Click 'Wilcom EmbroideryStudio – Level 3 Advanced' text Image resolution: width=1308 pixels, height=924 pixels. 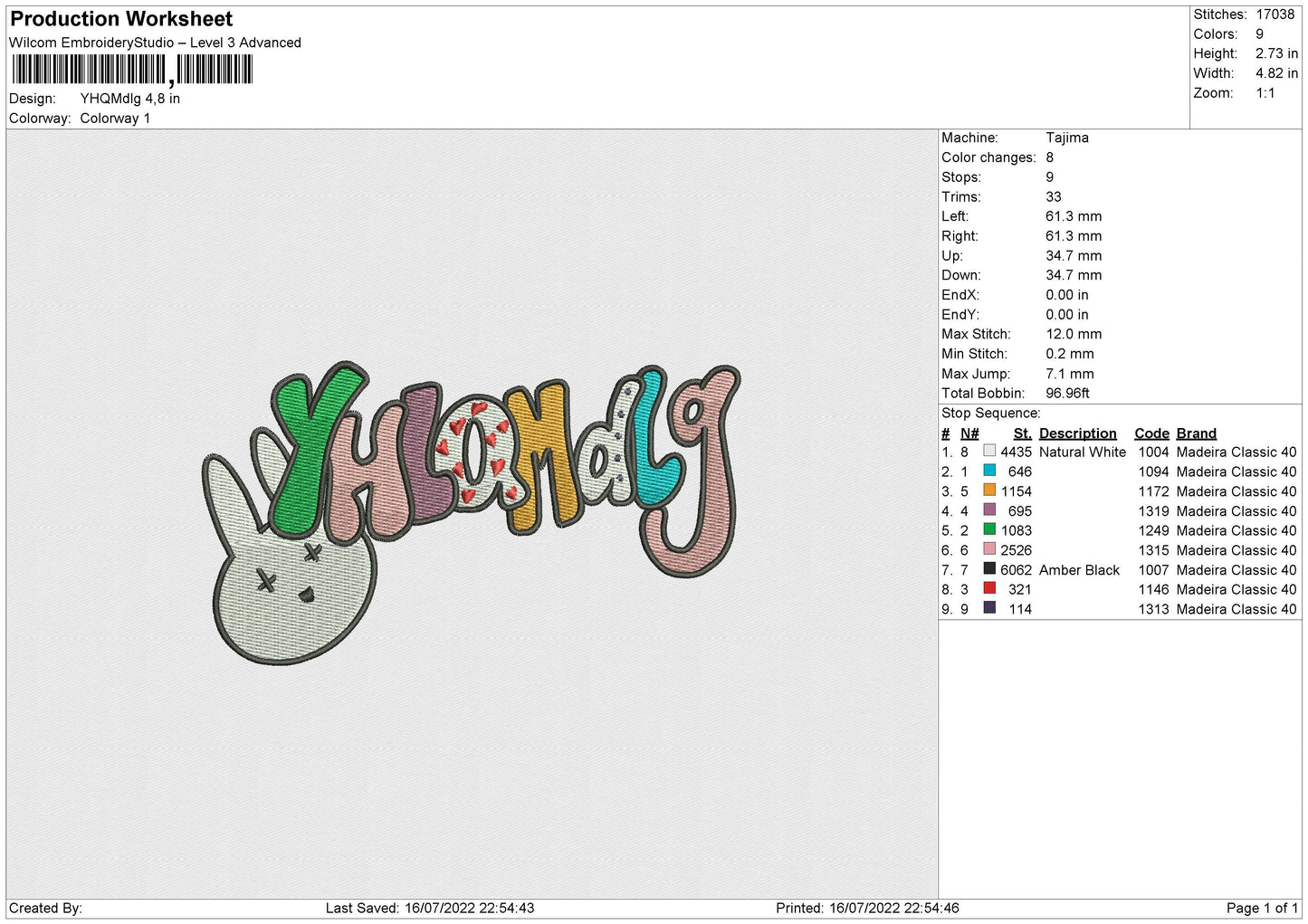(x=155, y=43)
